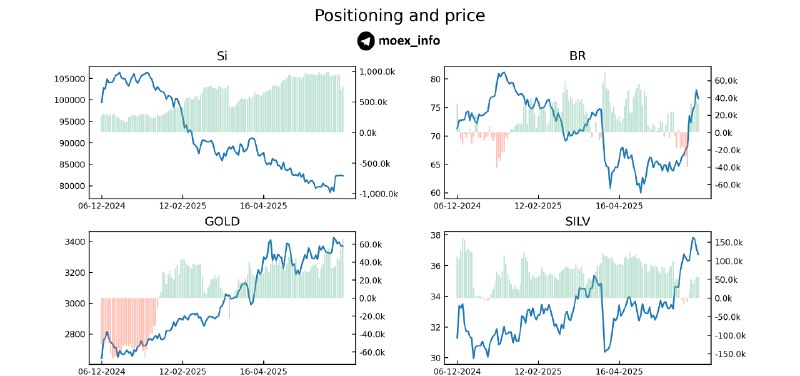Click the Positioning and price title
This screenshot has width=800, height=376.
[x=399, y=15]
